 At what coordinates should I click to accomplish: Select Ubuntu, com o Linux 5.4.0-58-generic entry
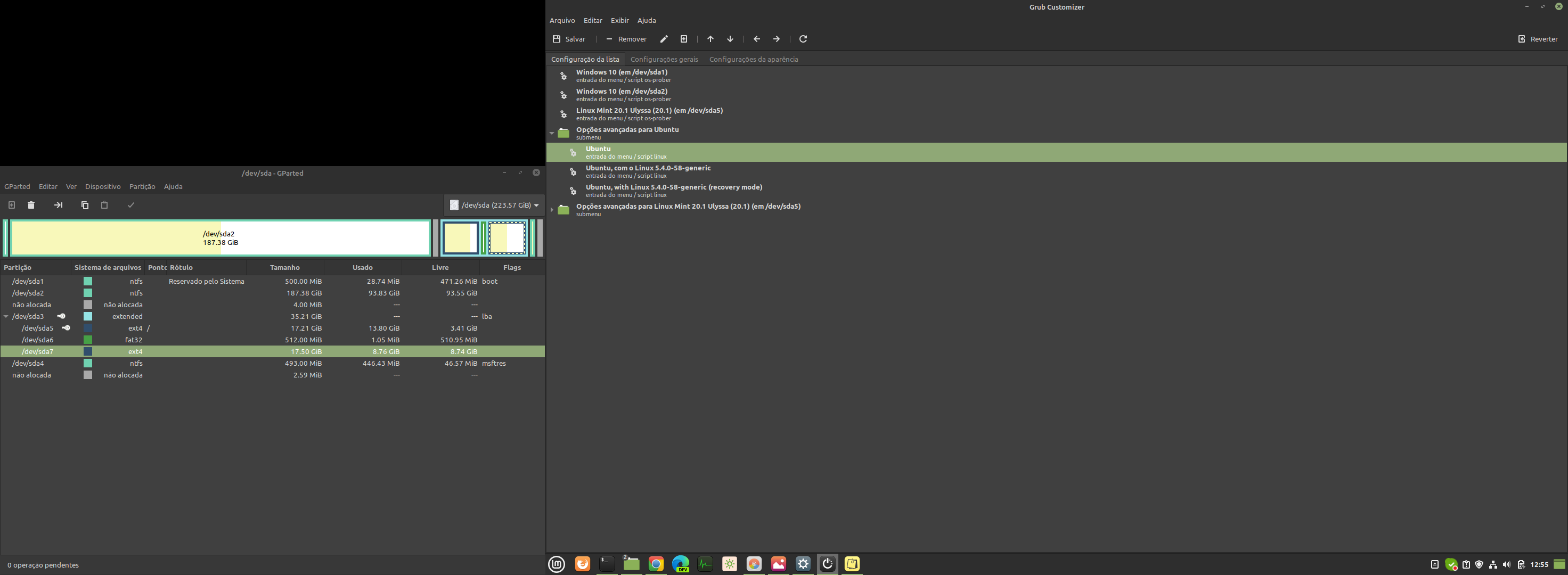[x=1056, y=171]
